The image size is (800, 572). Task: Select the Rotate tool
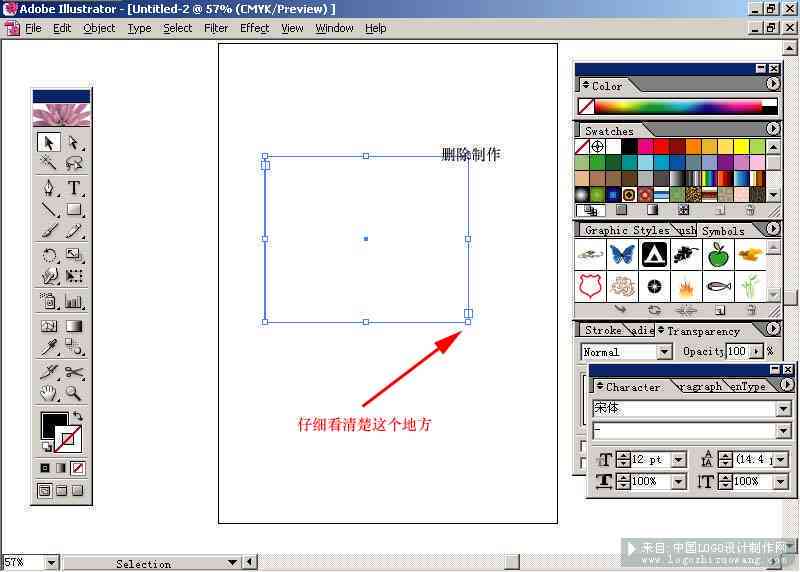coord(48,255)
